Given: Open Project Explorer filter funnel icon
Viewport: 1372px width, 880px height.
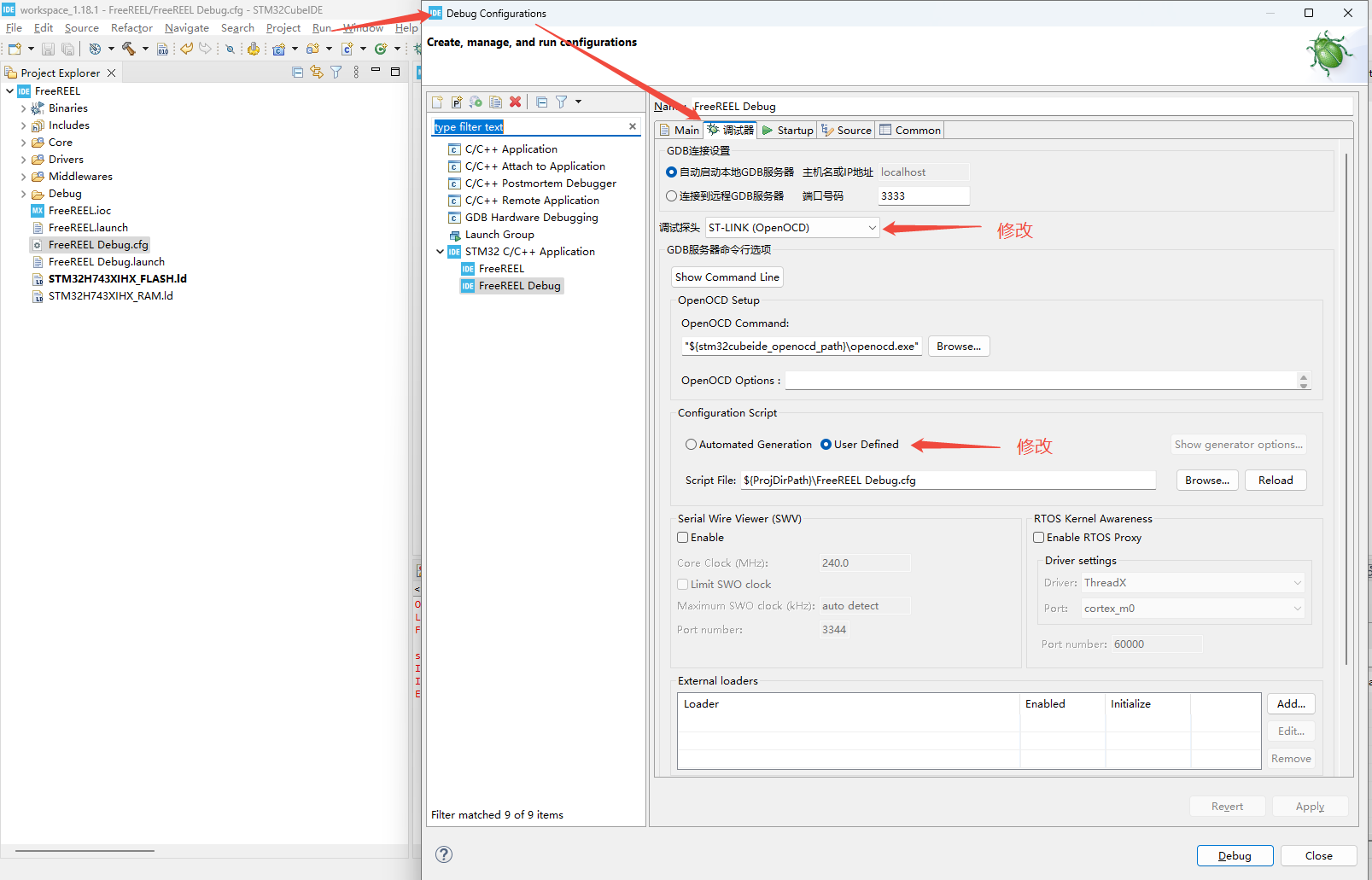Looking at the screenshot, I should [336, 73].
